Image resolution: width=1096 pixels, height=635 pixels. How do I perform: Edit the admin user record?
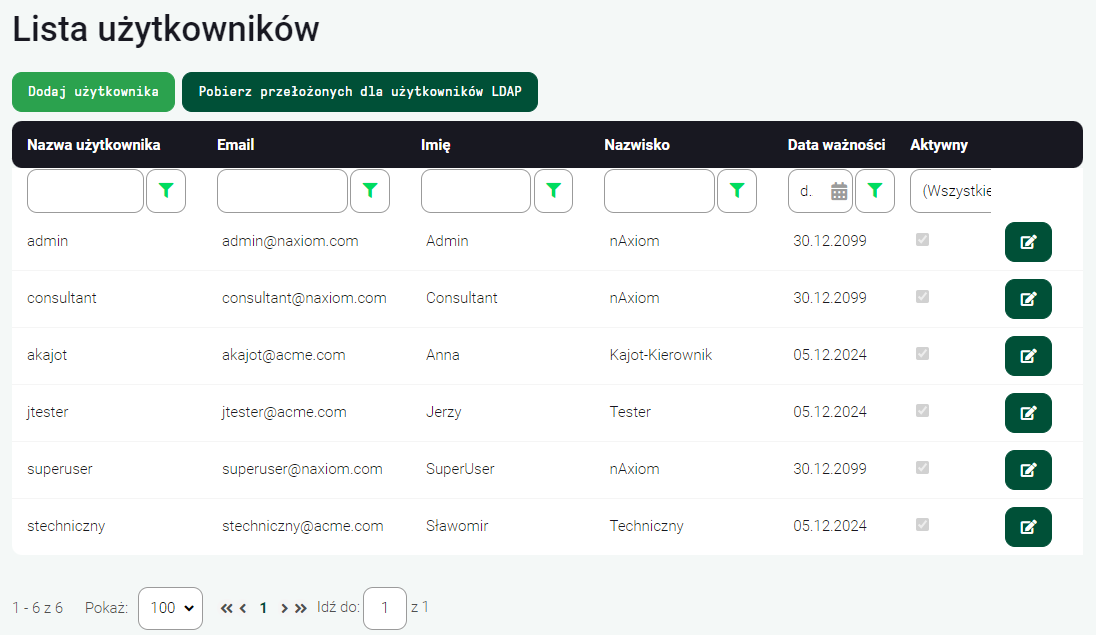pyautogui.click(x=1028, y=241)
